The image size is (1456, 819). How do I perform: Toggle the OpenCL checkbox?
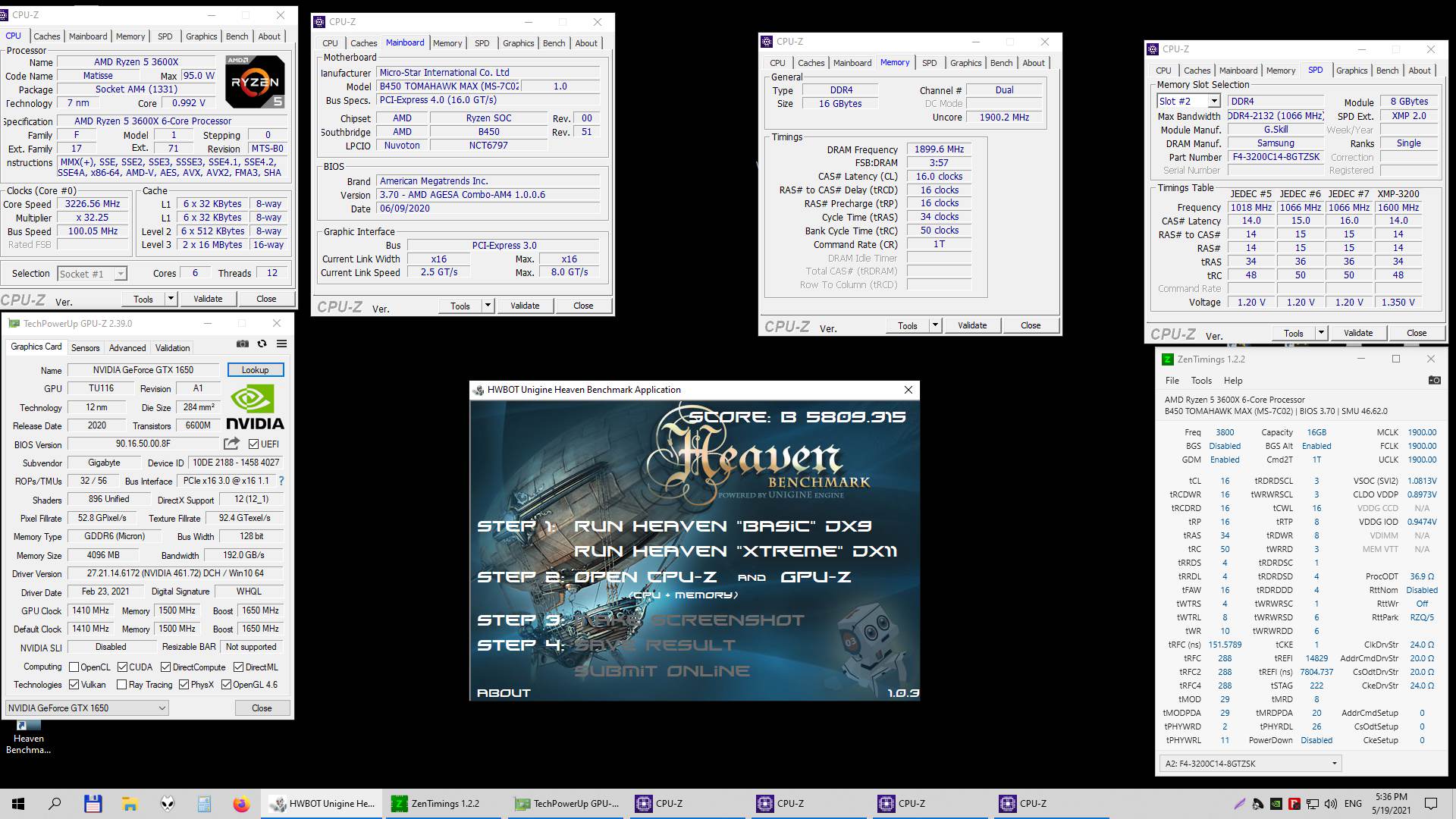click(74, 667)
